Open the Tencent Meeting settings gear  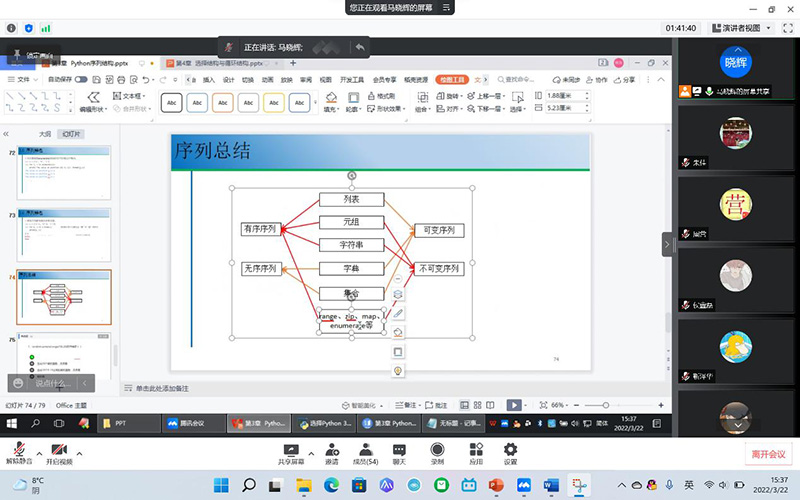click(x=510, y=454)
